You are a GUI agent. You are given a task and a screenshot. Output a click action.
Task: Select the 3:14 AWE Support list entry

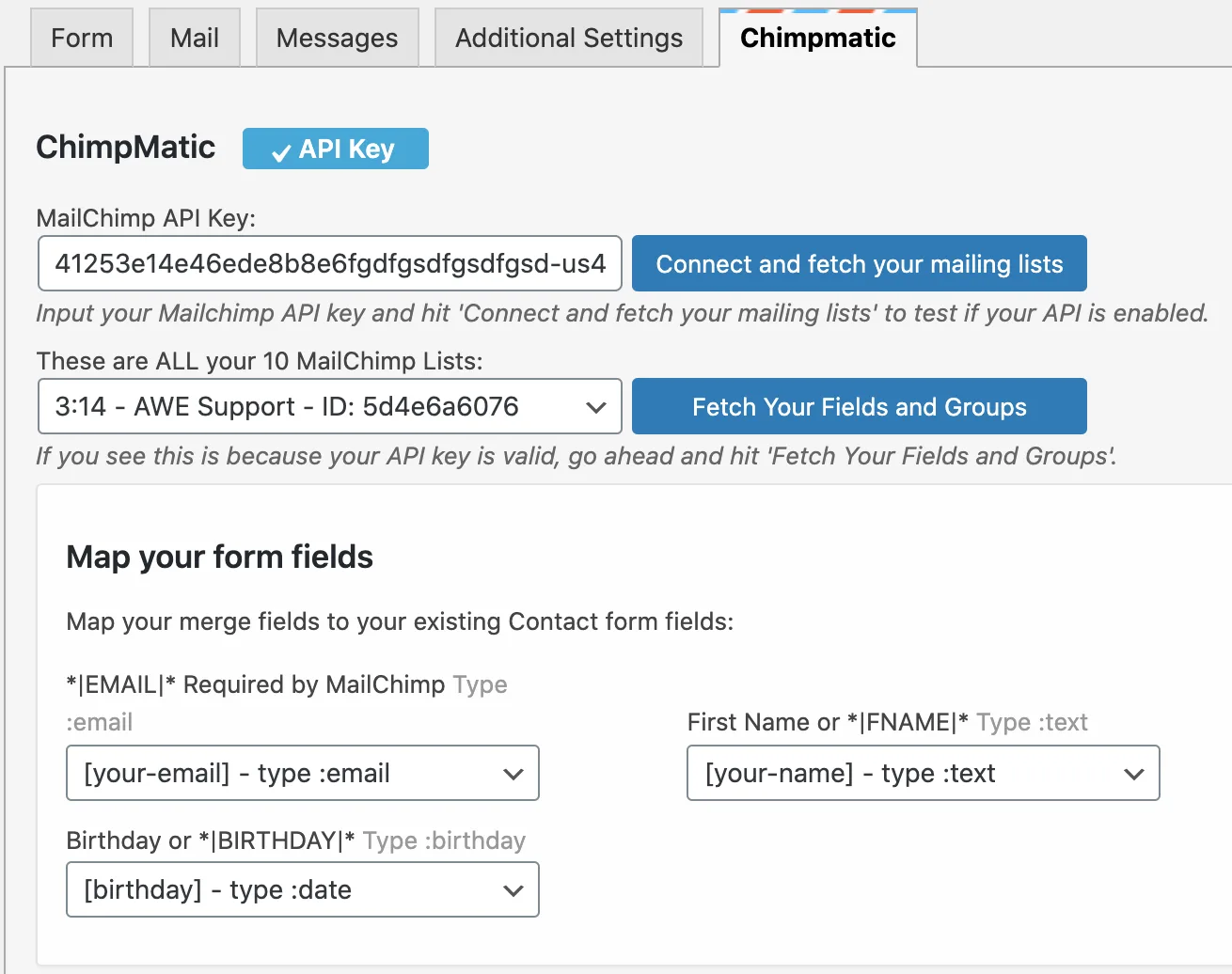pyautogui.click(x=329, y=406)
